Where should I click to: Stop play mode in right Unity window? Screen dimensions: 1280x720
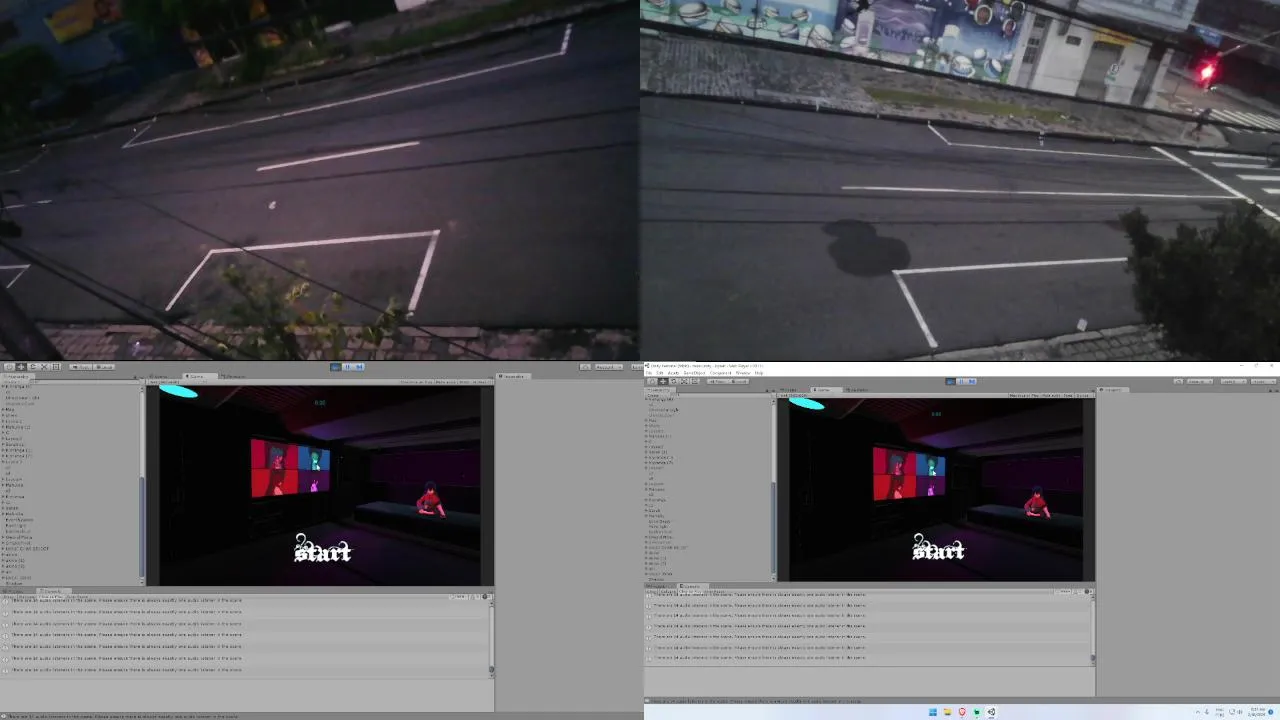tap(950, 381)
